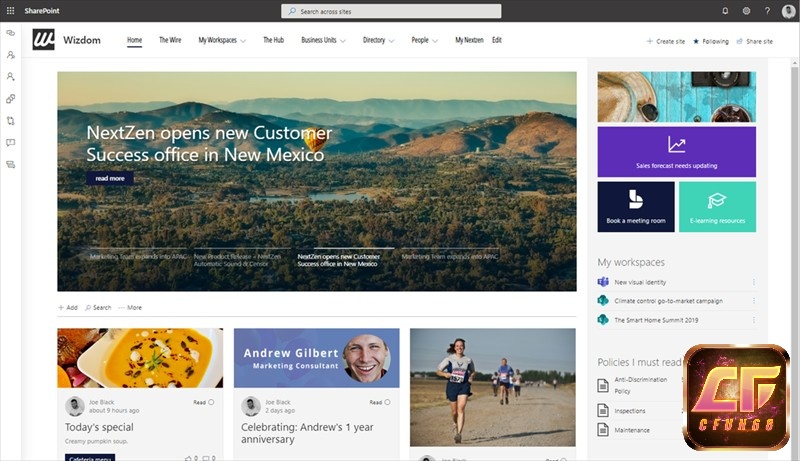
Task: Click document icon for Inspections policy
Action: [x=603, y=410]
